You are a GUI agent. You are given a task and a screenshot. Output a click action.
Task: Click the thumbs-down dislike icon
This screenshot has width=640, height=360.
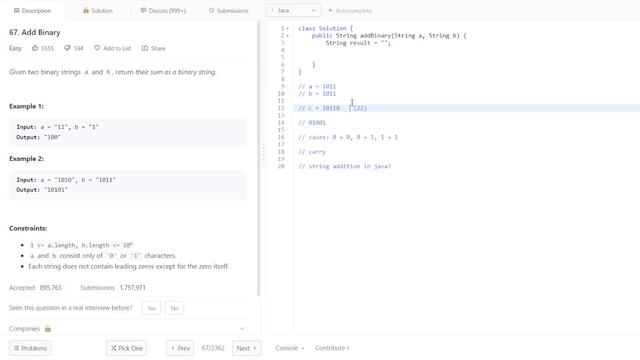67,48
